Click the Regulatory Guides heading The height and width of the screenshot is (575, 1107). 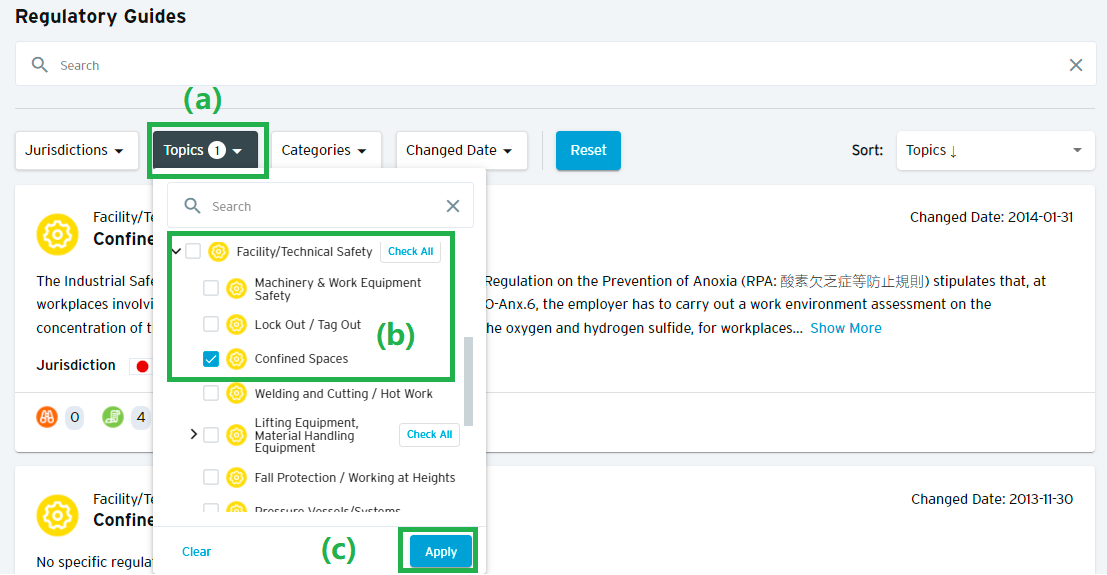[100, 16]
